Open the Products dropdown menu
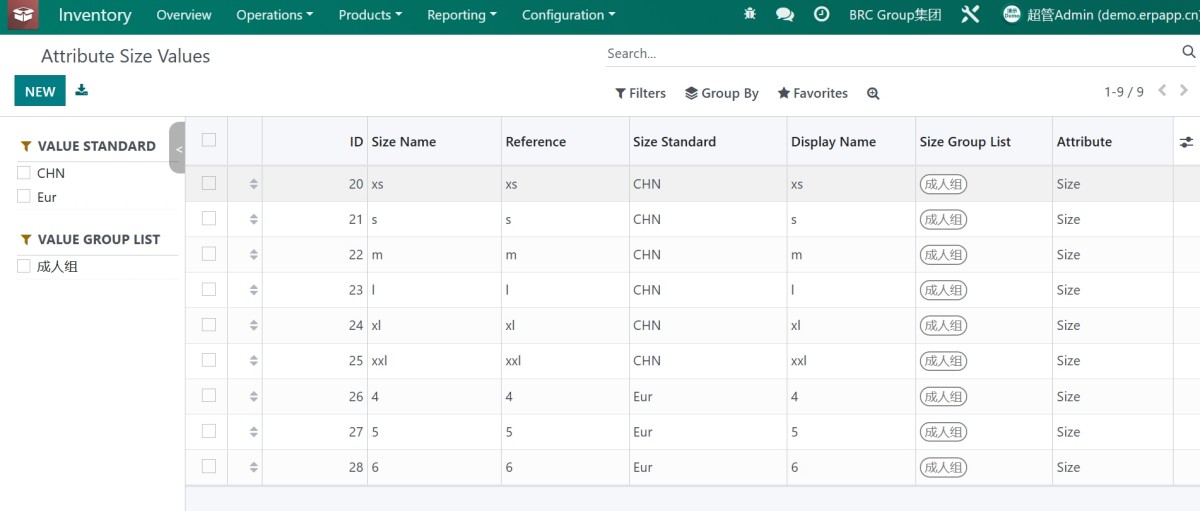Screen dimensions: 1200x511 click(x=370, y=15)
